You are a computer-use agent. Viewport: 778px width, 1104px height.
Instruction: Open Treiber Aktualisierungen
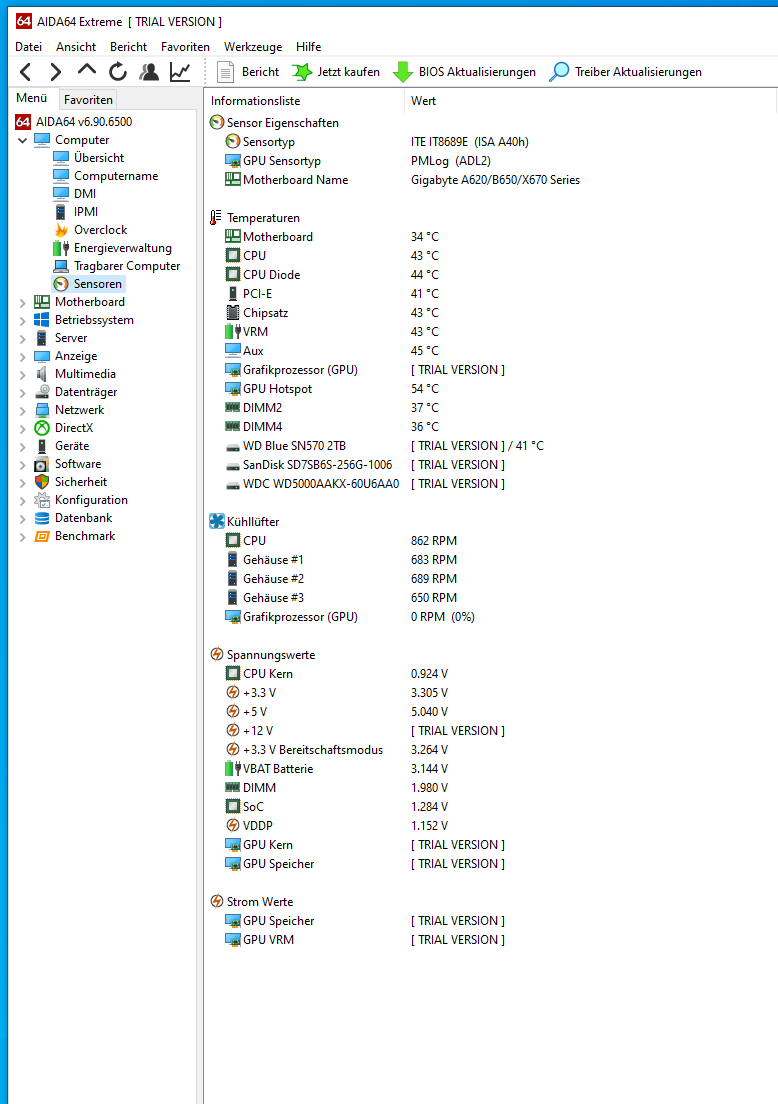[x=625, y=72]
